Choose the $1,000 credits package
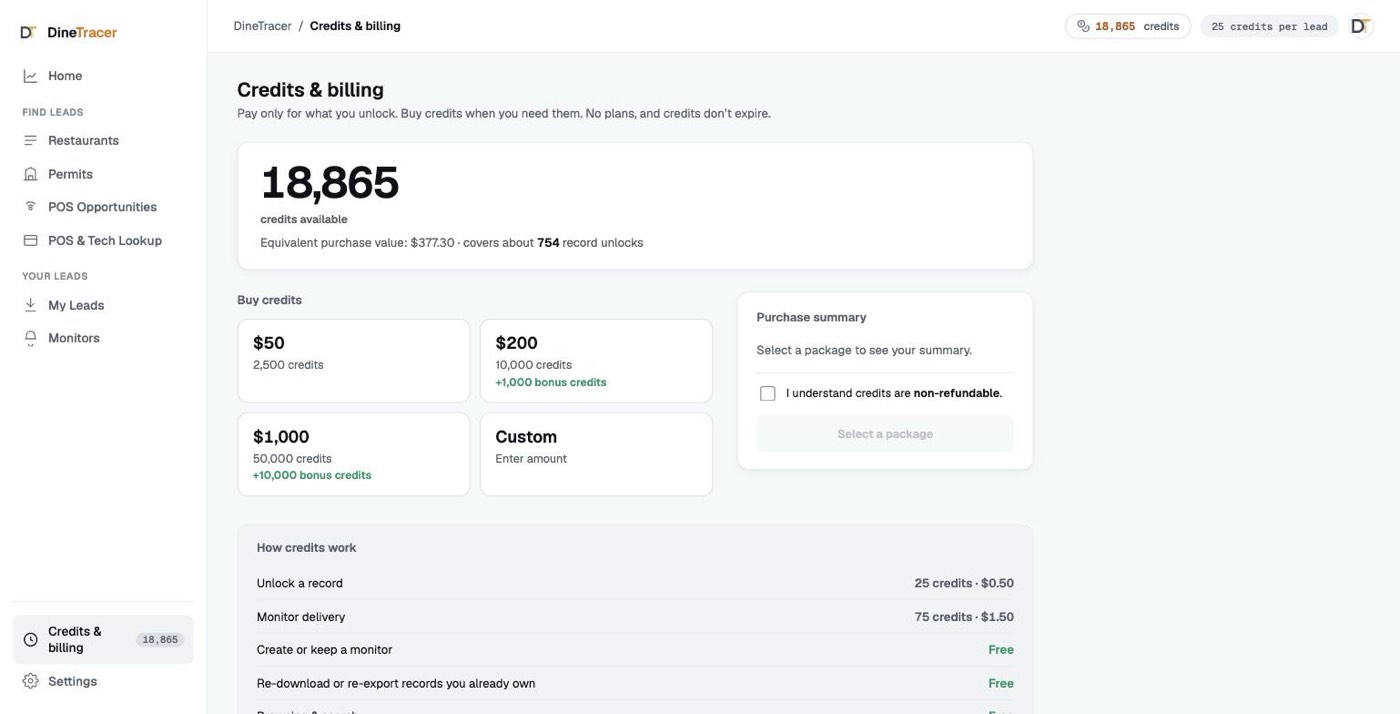 [353, 454]
